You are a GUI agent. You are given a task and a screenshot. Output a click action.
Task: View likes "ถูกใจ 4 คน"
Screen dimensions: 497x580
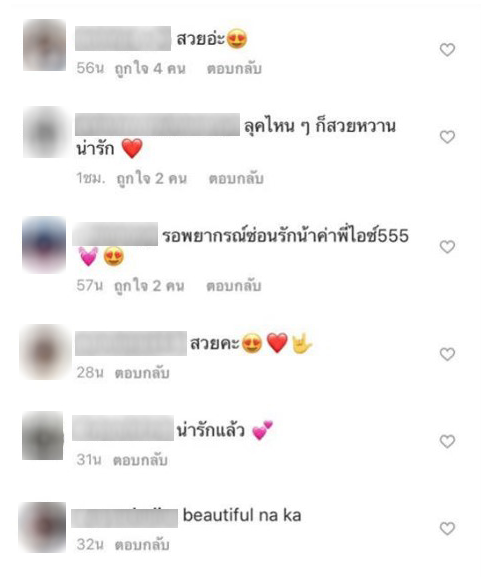(150, 69)
